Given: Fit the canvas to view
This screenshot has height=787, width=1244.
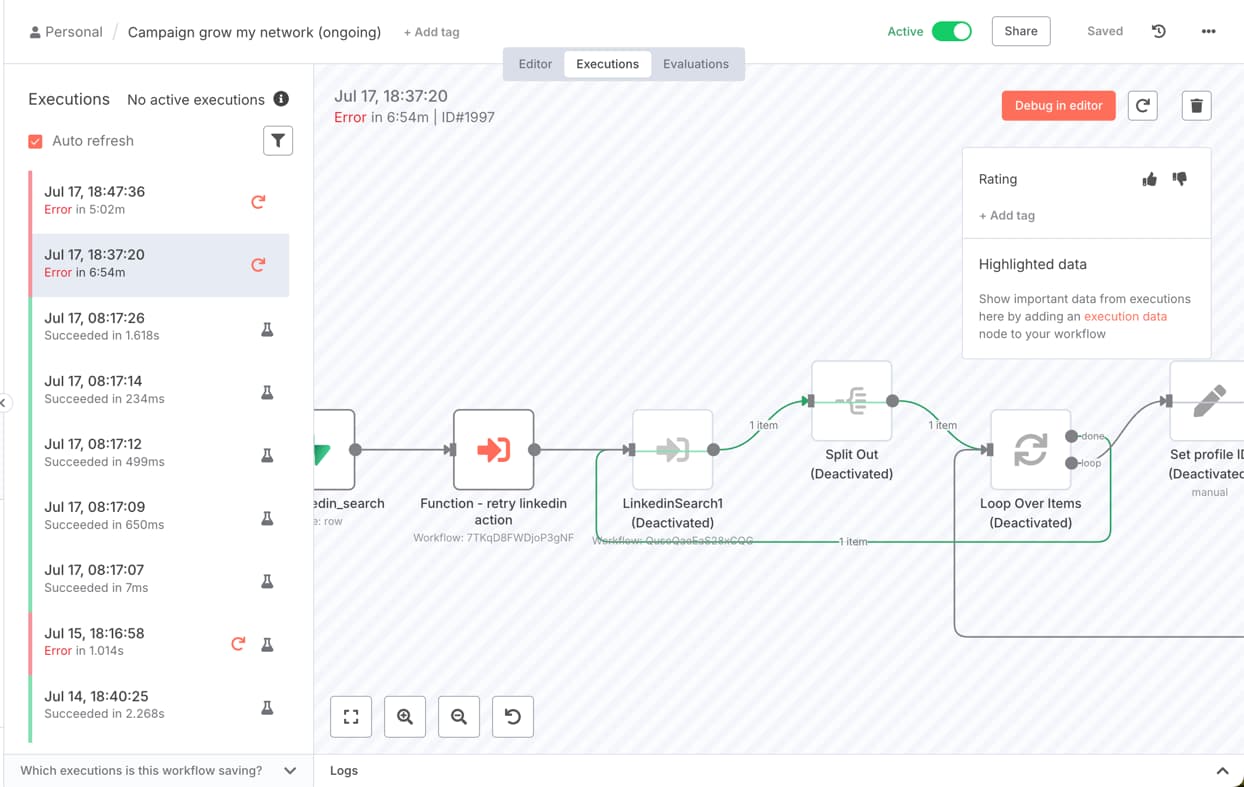Looking at the screenshot, I should (351, 717).
